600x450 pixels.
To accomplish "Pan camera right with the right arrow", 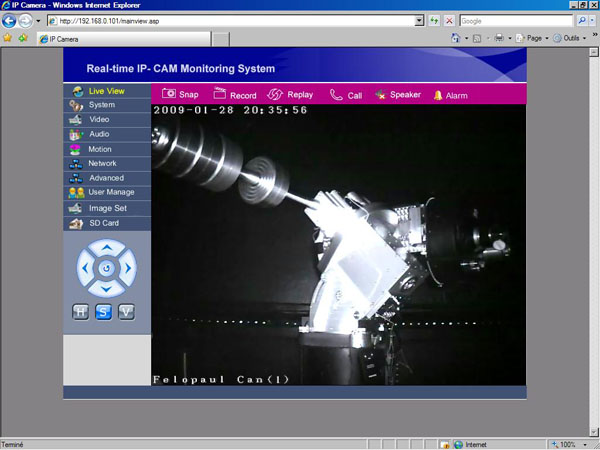I will click(128, 269).
